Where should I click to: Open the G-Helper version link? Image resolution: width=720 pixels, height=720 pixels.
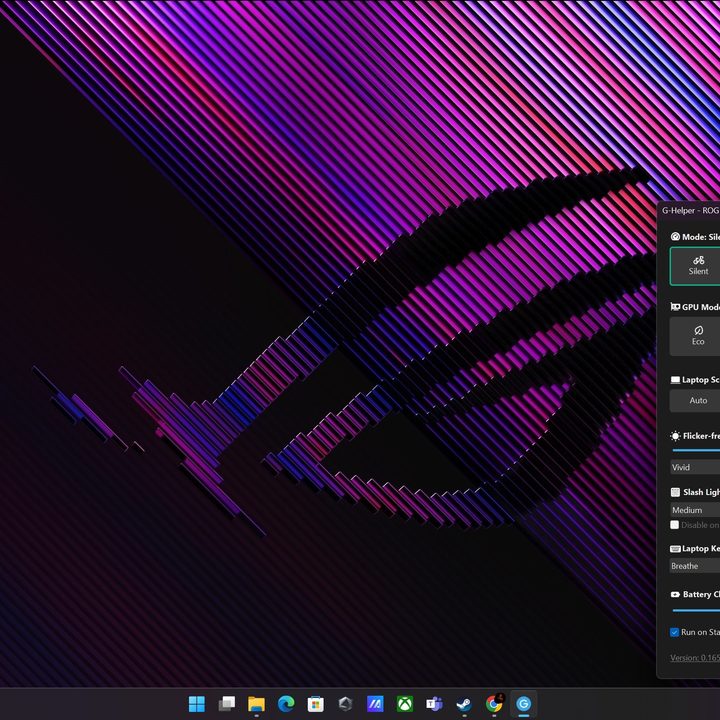click(x=695, y=658)
